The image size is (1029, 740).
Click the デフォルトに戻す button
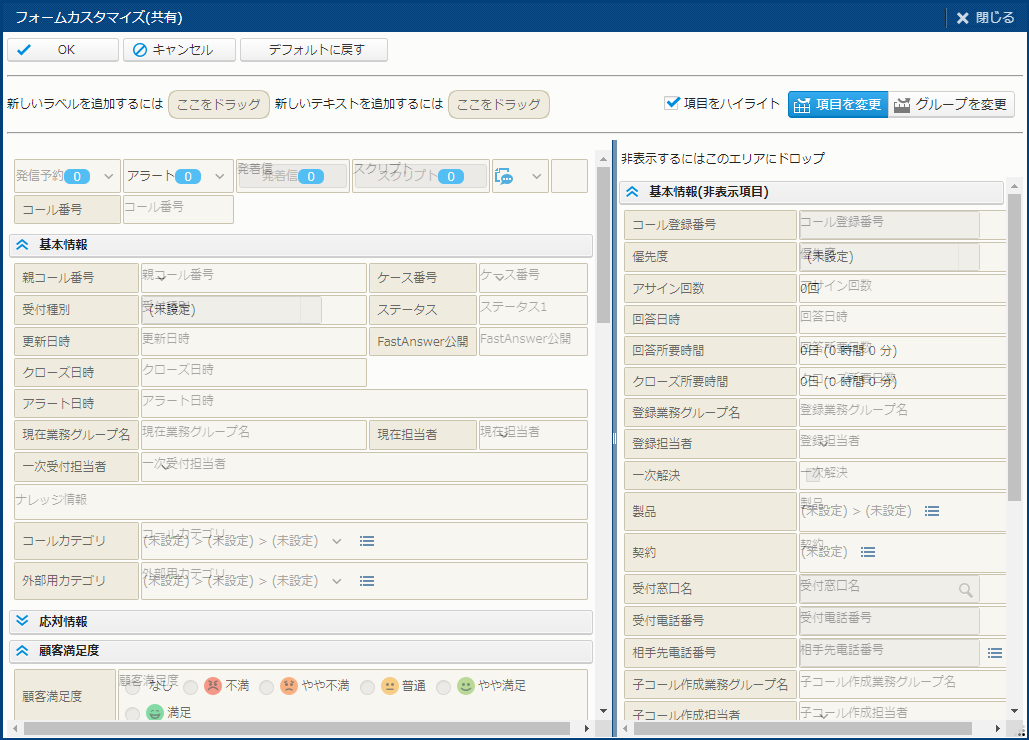click(314, 50)
